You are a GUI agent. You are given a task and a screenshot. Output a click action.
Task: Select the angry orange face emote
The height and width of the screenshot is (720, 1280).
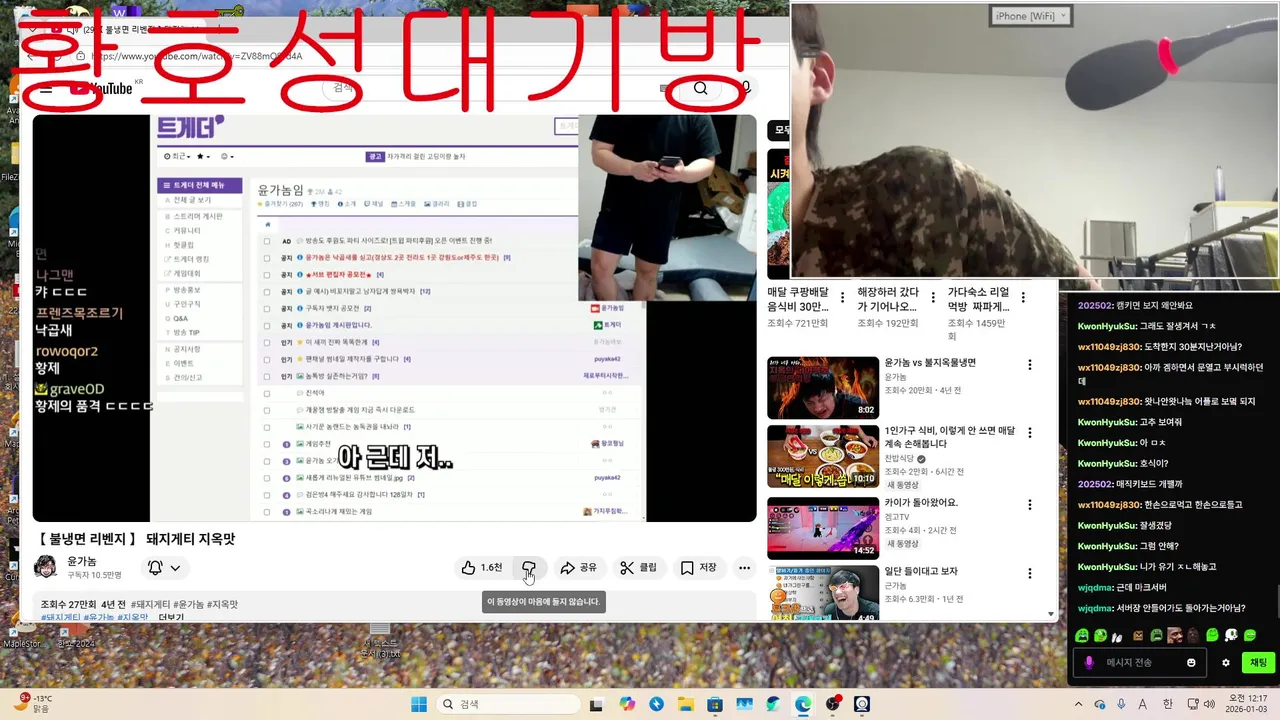pyautogui.click(x=1138, y=635)
